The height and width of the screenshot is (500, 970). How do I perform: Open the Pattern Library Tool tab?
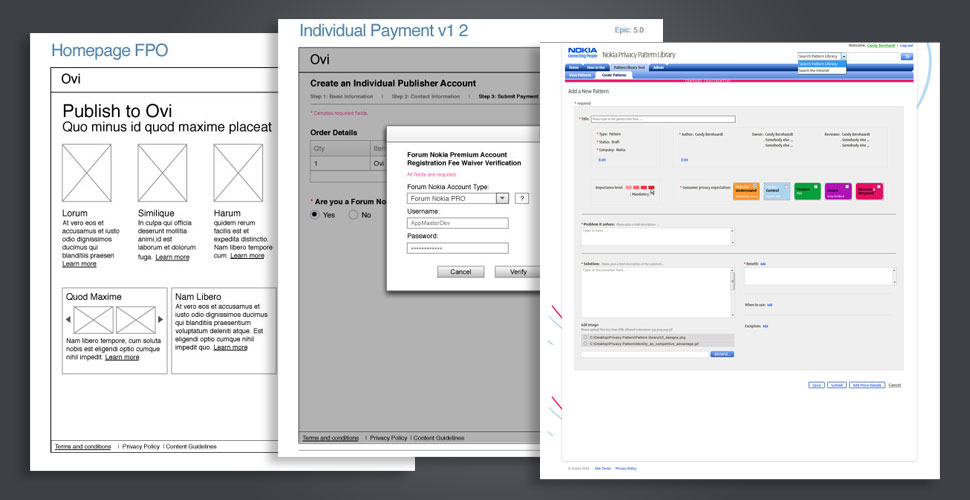(629, 67)
